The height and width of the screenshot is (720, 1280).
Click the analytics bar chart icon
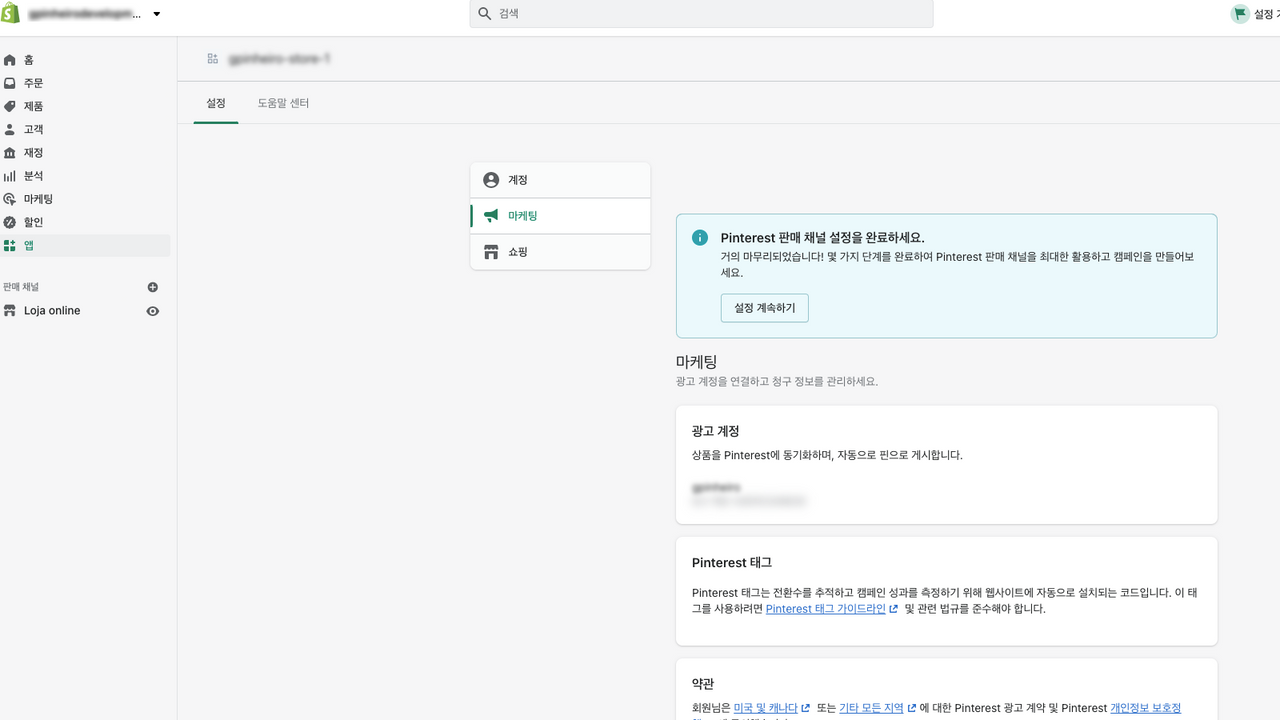click(10, 176)
